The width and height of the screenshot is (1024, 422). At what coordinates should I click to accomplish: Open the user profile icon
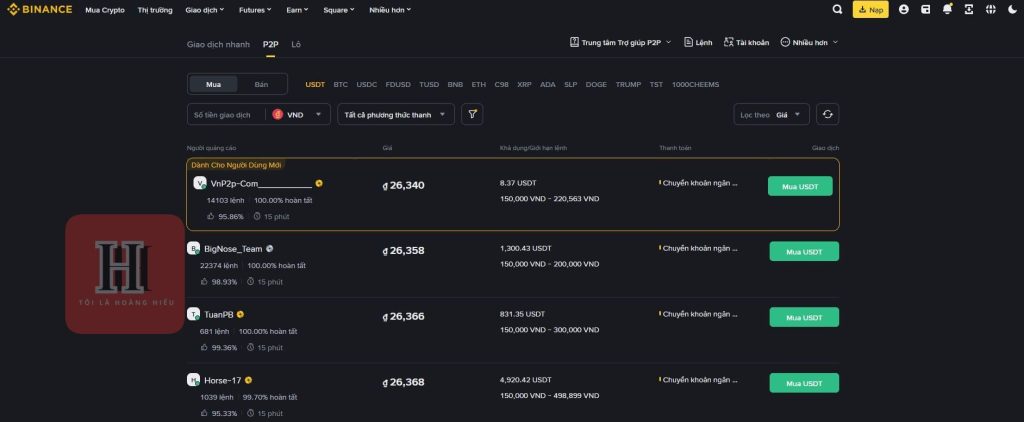[904, 10]
